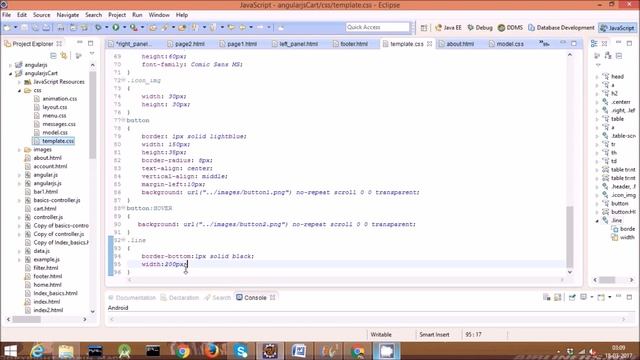
Task: Click the New file toolbar icon
Action: pyautogui.click(x=7, y=28)
